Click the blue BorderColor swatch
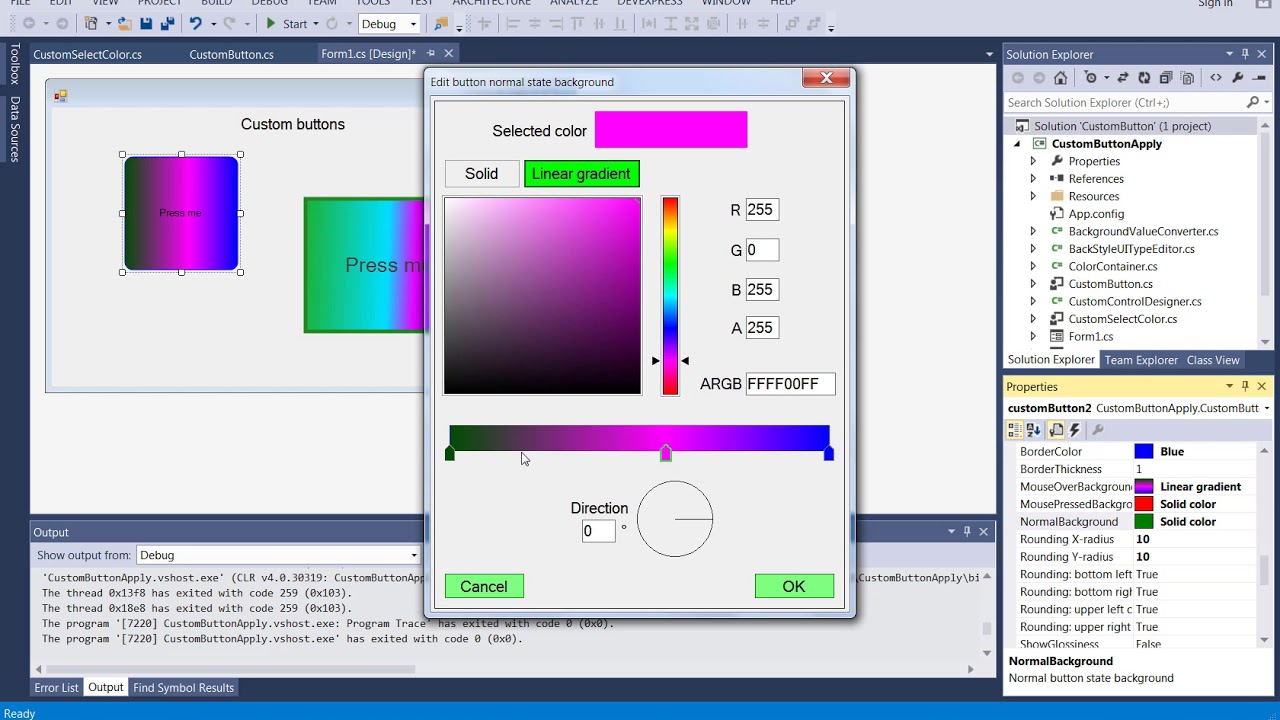The width and height of the screenshot is (1280, 720). [1144, 452]
